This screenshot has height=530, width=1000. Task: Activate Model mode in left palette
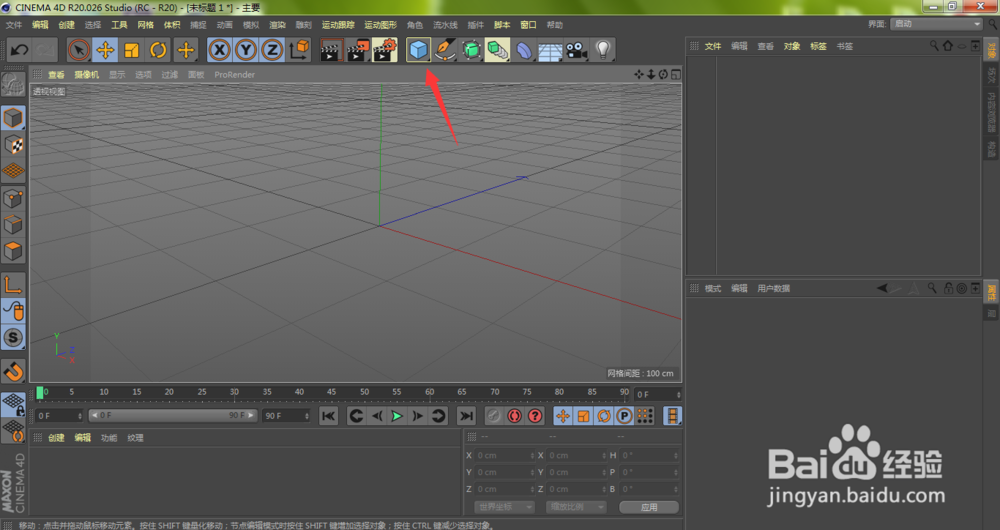(x=13, y=118)
